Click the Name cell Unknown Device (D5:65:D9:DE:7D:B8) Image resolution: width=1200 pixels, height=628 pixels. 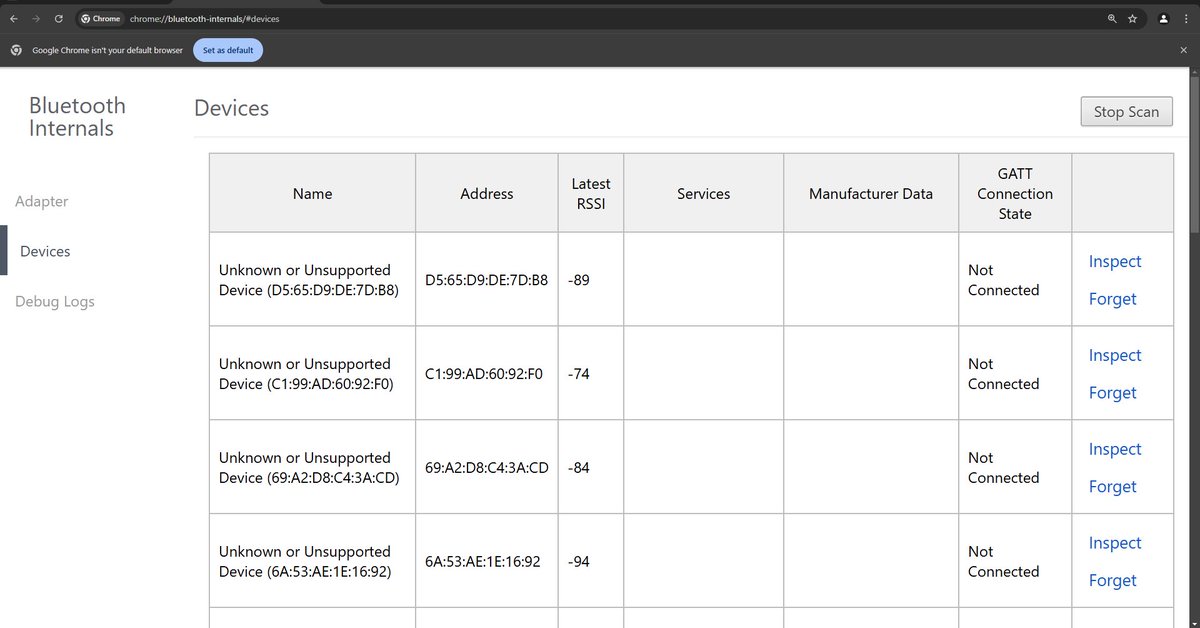point(312,280)
